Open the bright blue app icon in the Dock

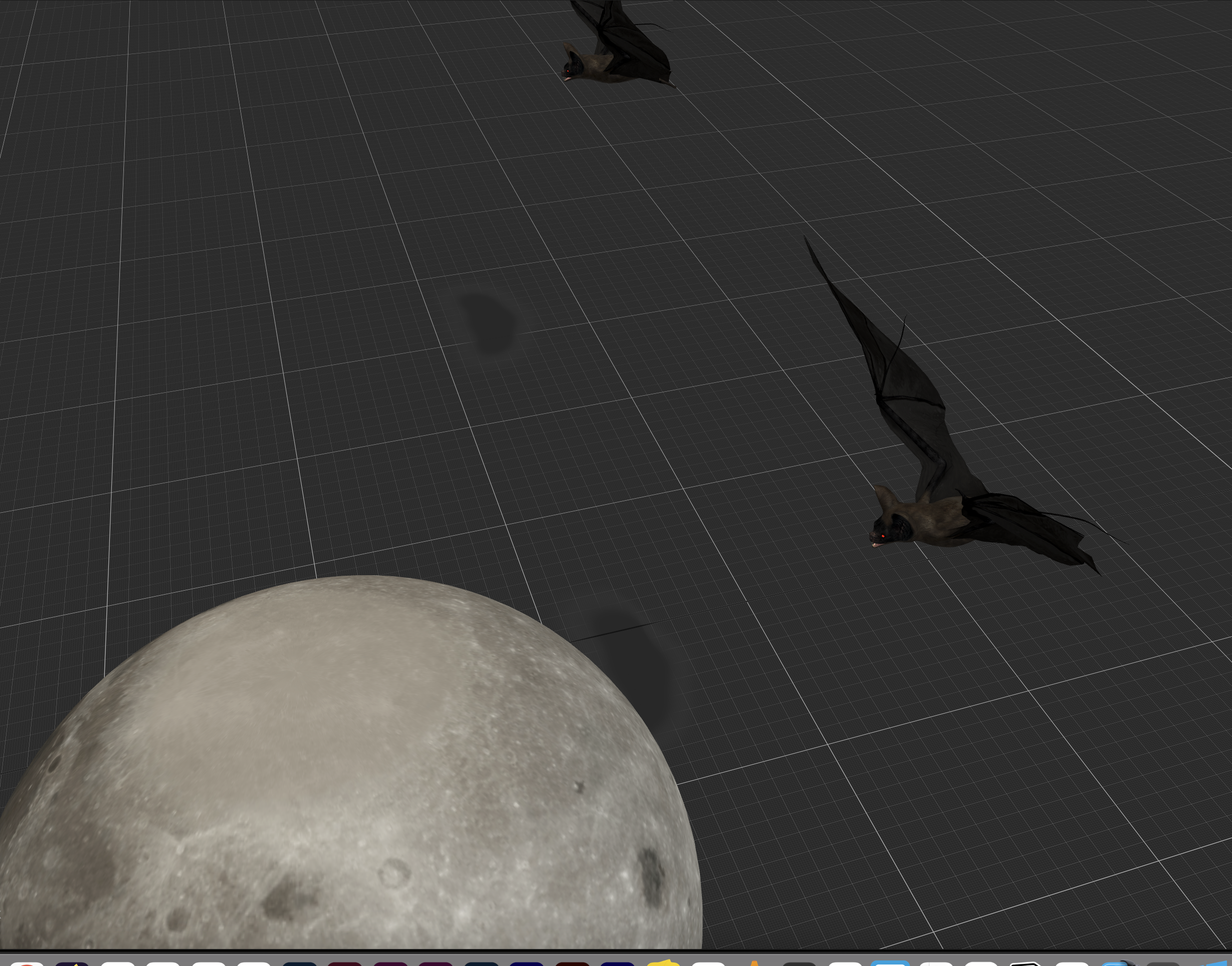(890, 963)
